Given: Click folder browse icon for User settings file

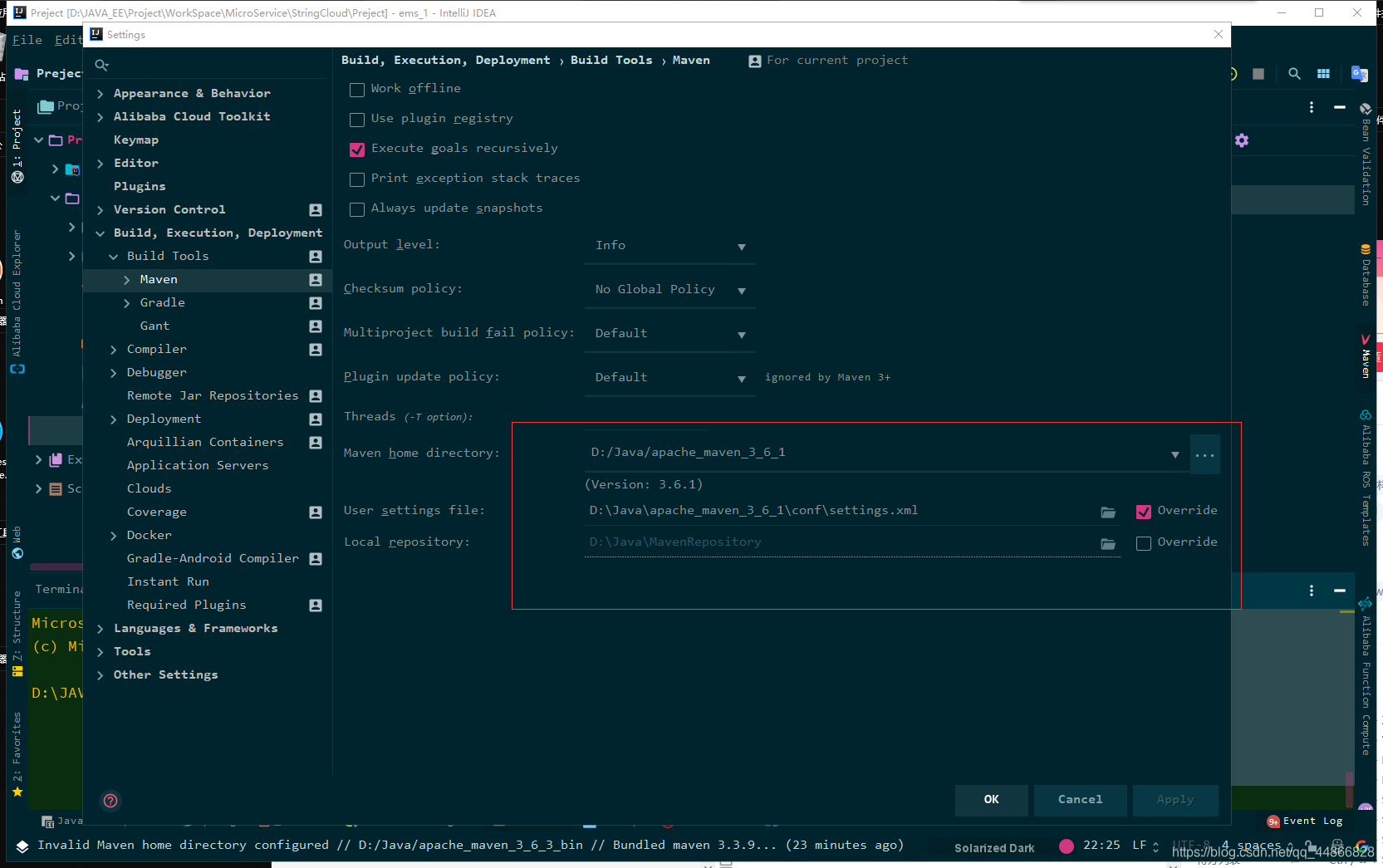Looking at the screenshot, I should [1108, 512].
